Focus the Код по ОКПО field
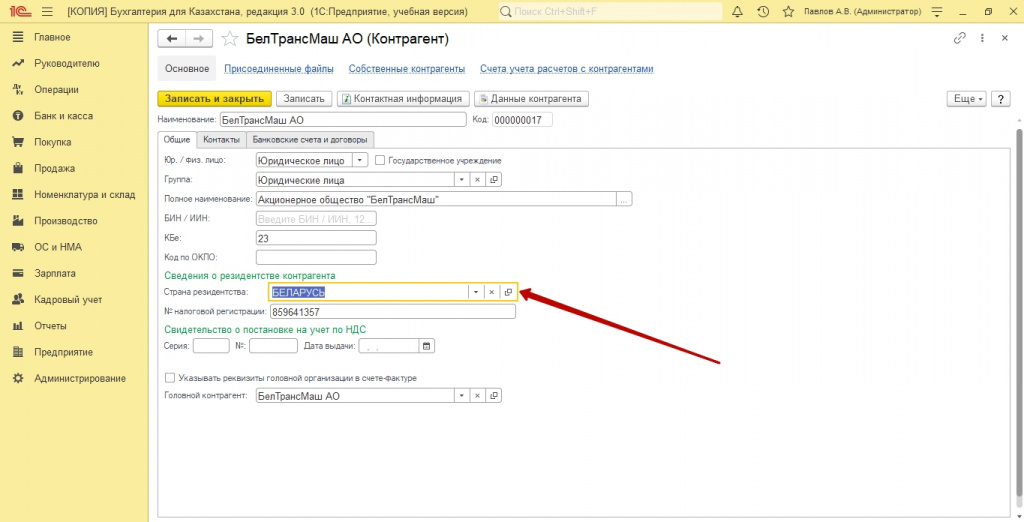This screenshot has width=1024, height=522. 316,257
